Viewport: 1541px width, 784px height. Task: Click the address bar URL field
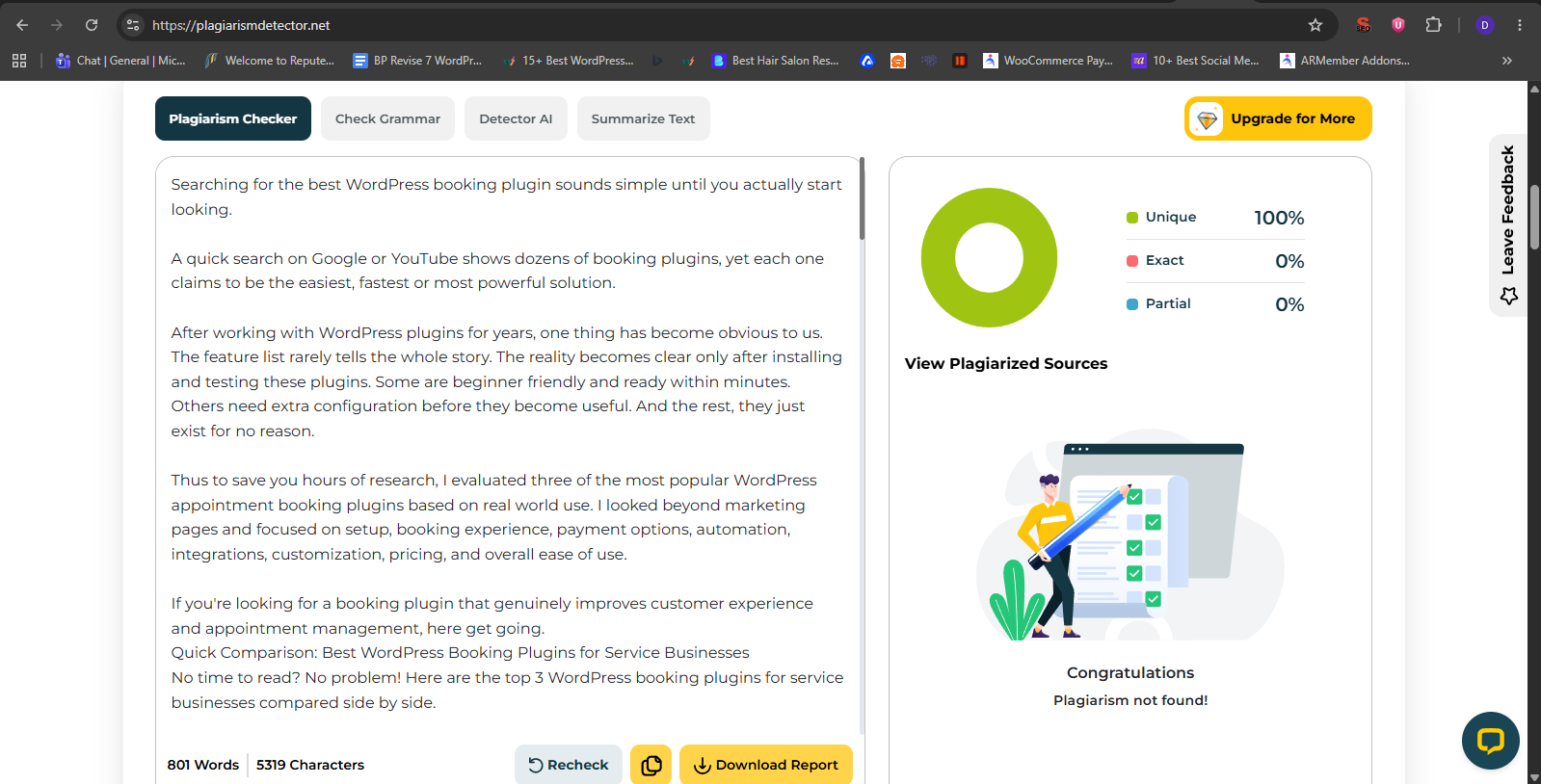point(723,25)
